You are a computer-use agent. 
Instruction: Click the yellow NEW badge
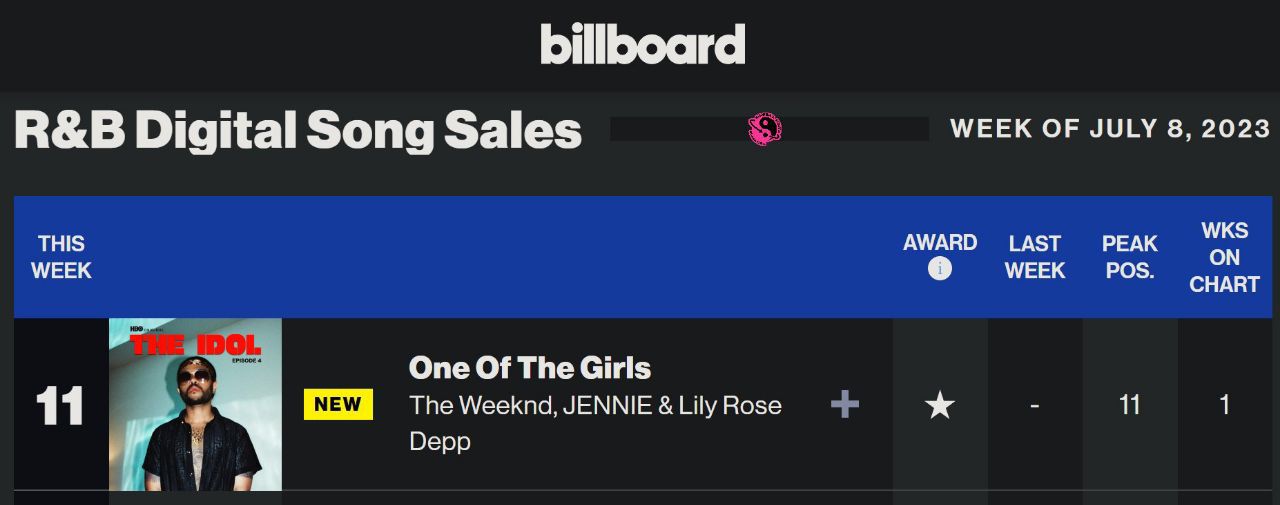point(338,404)
